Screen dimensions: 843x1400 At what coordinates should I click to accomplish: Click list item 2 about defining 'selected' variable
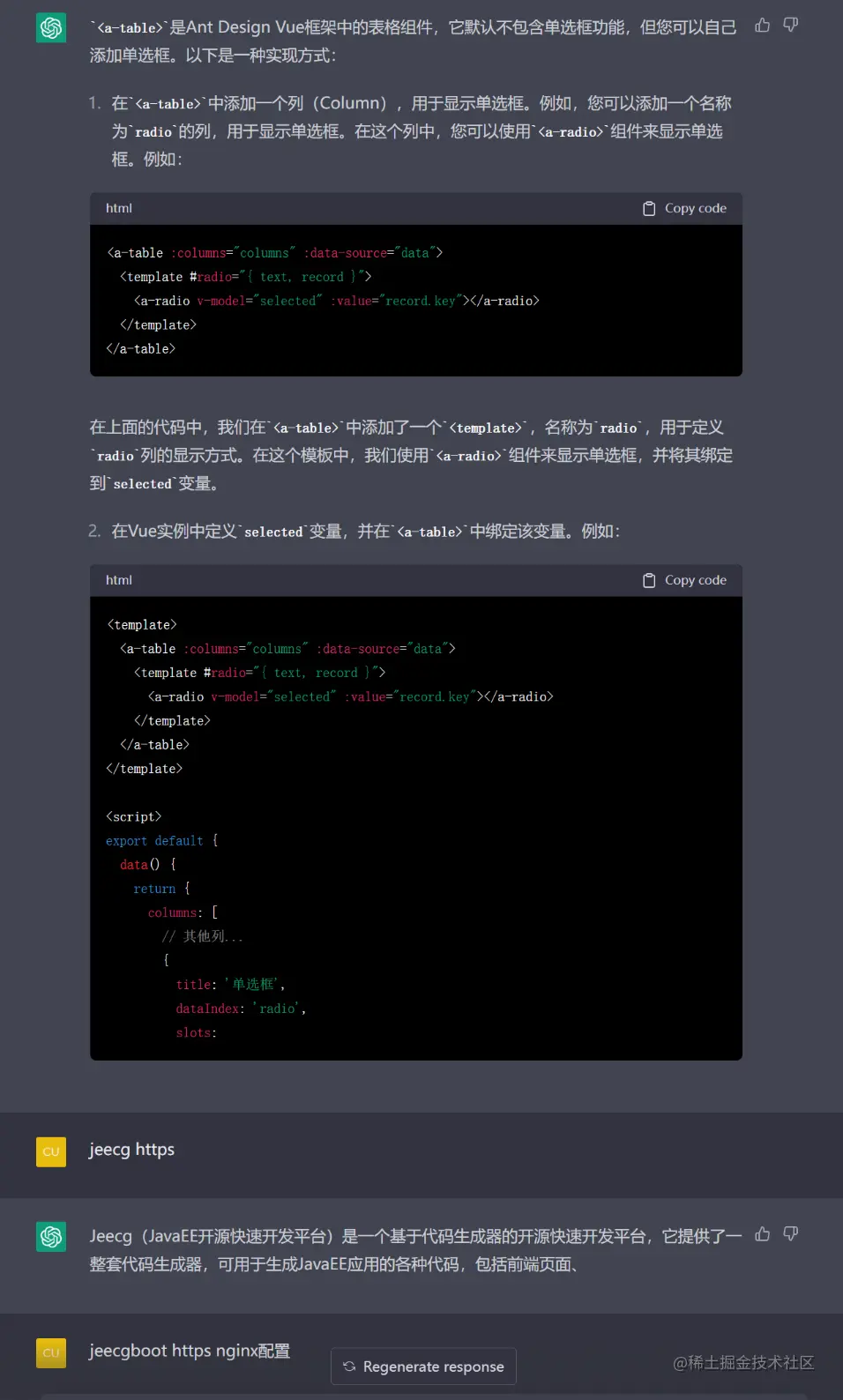(366, 532)
